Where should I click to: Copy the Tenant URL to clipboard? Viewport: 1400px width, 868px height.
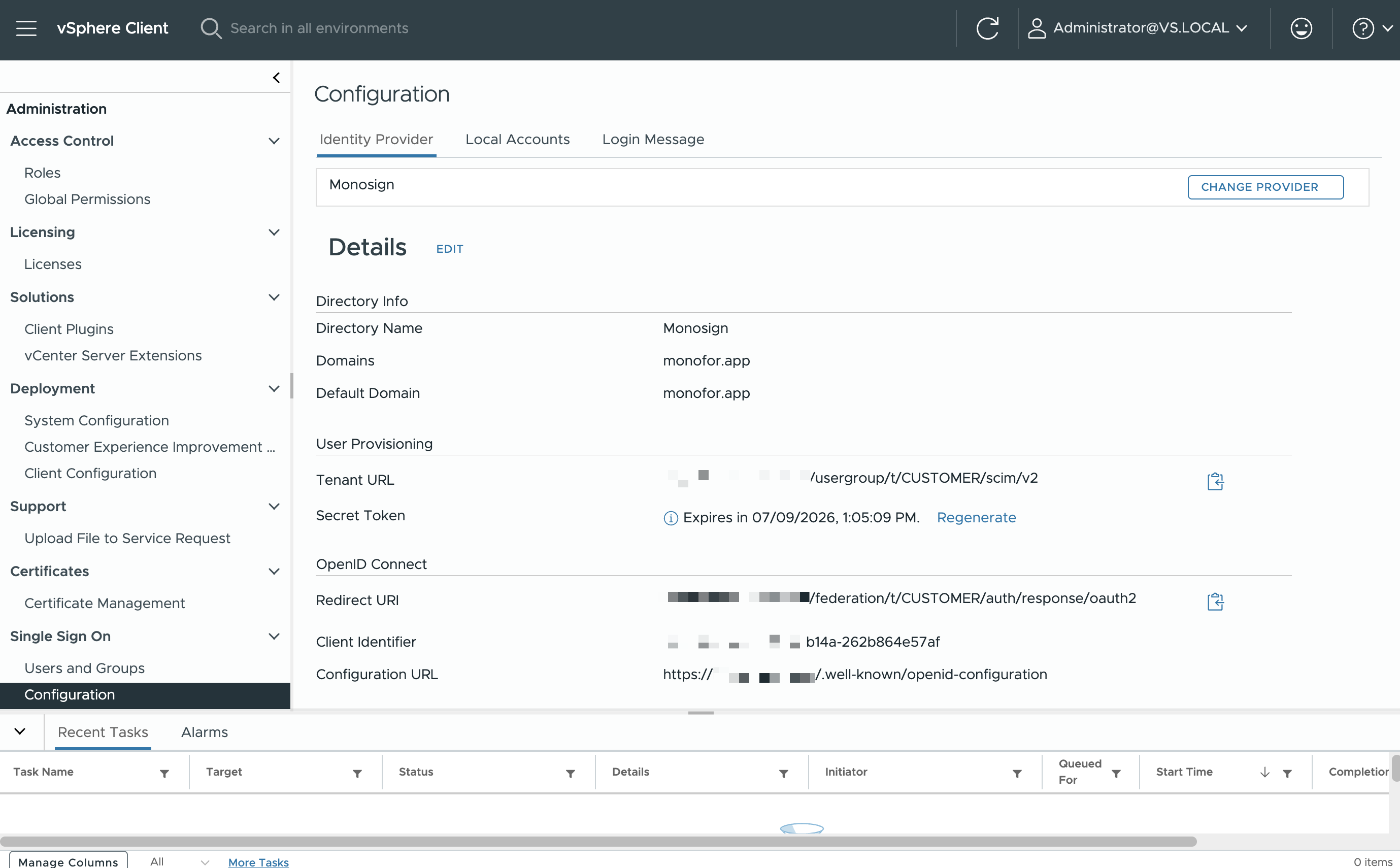tap(1215, 481)
